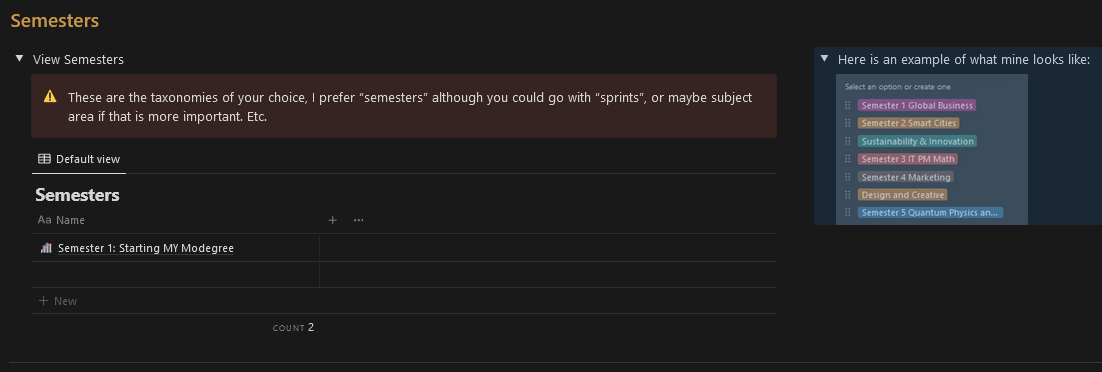The height and width of the screenshot is (372, 1102).
Task: Collapse the 'Here is an example' toggle
Action: [x=824, y=59]
